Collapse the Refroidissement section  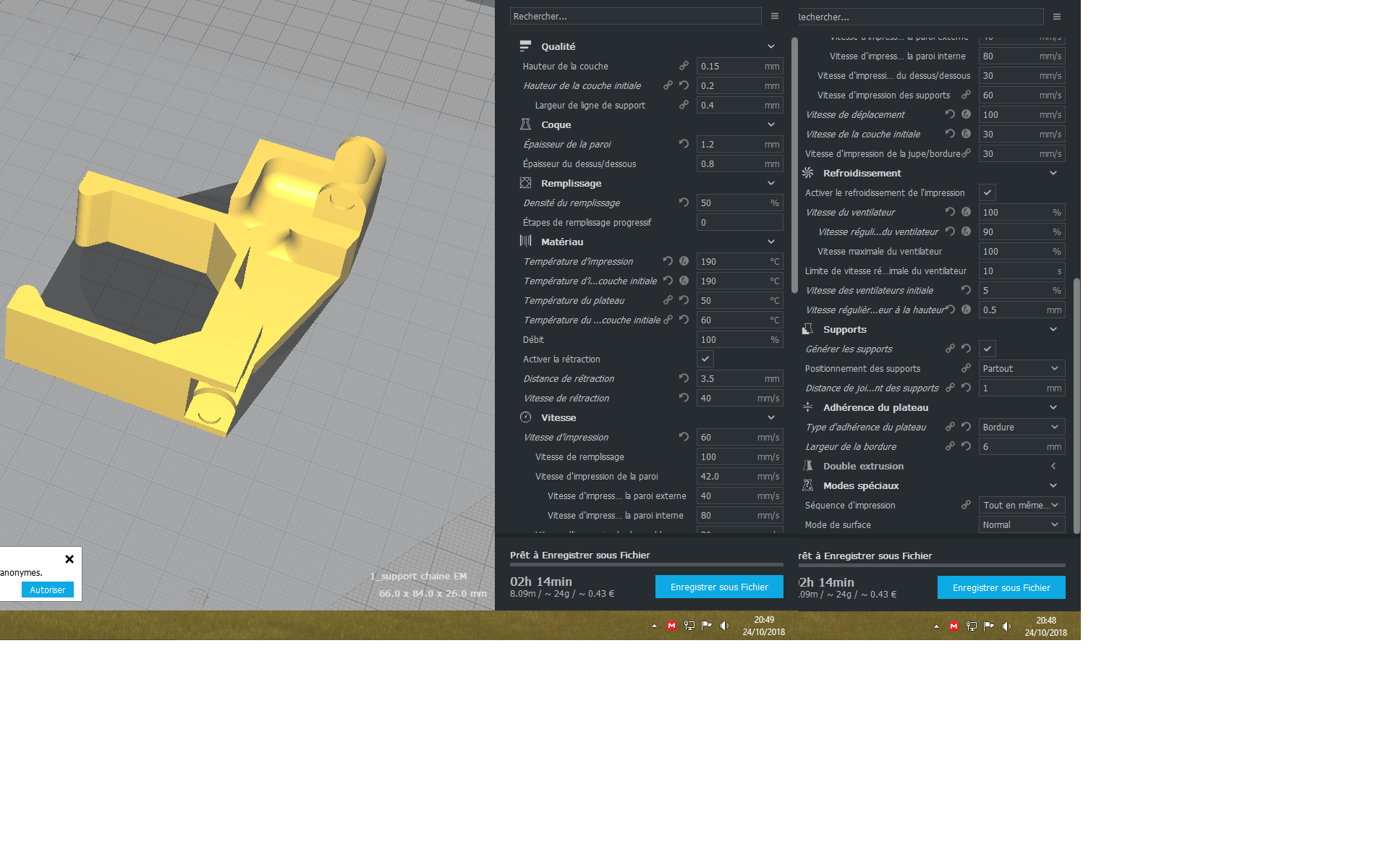click(x=1053, y=173)
